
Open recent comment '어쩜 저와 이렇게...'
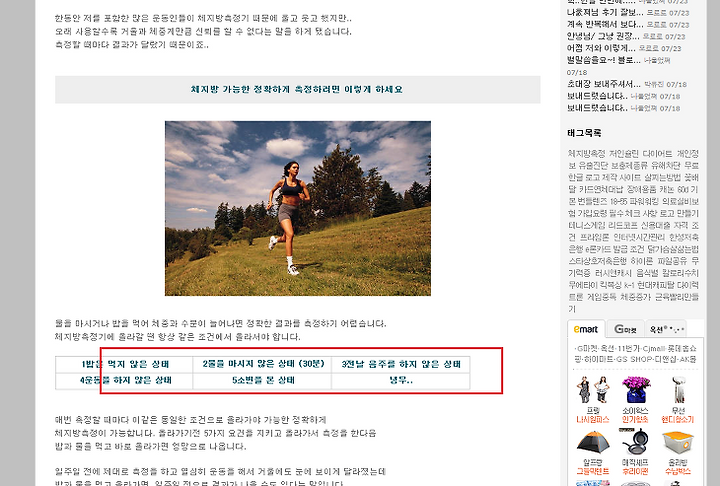click(x=601, y=48)
